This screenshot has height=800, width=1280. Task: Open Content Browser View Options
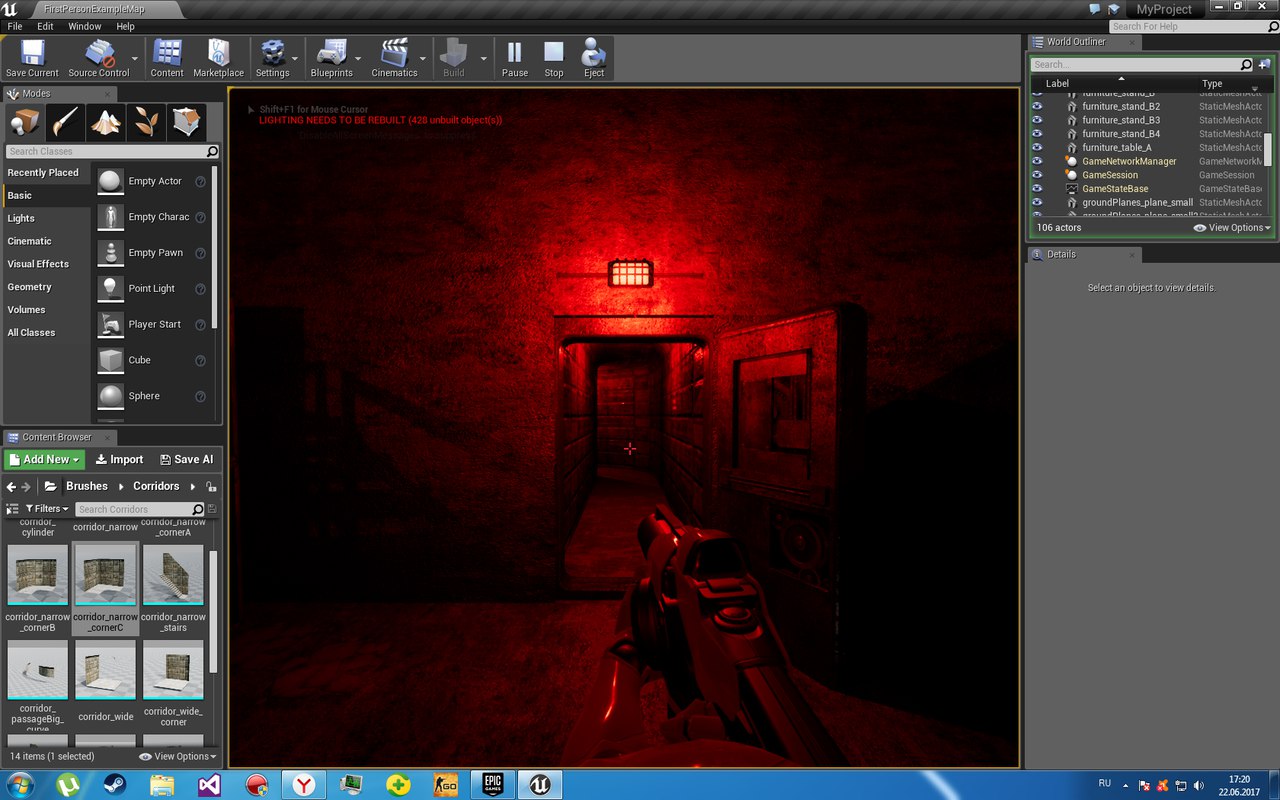tap(177, 757)
